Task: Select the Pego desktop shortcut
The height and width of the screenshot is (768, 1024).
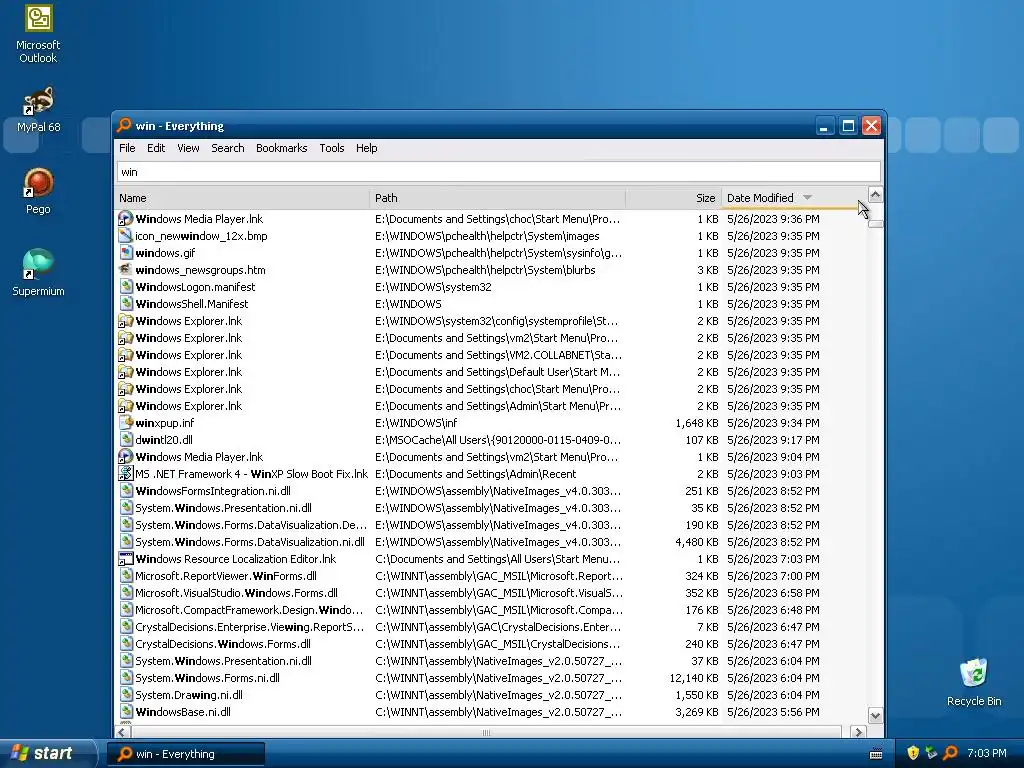Action: tap(38, 191)
